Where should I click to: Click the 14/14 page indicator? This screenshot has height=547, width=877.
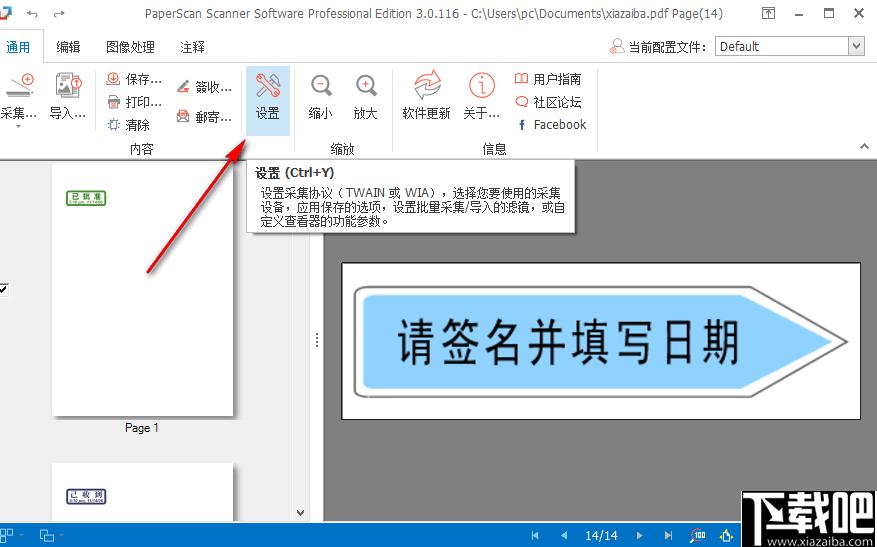tap(601, 535)
